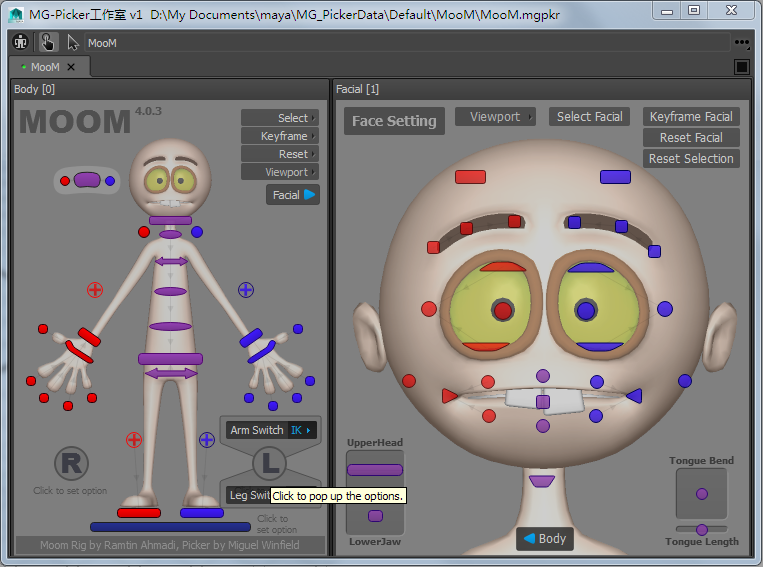Screen dimensions: 763x567
Task: Click the big R side option circle
Action: [71, 463]
